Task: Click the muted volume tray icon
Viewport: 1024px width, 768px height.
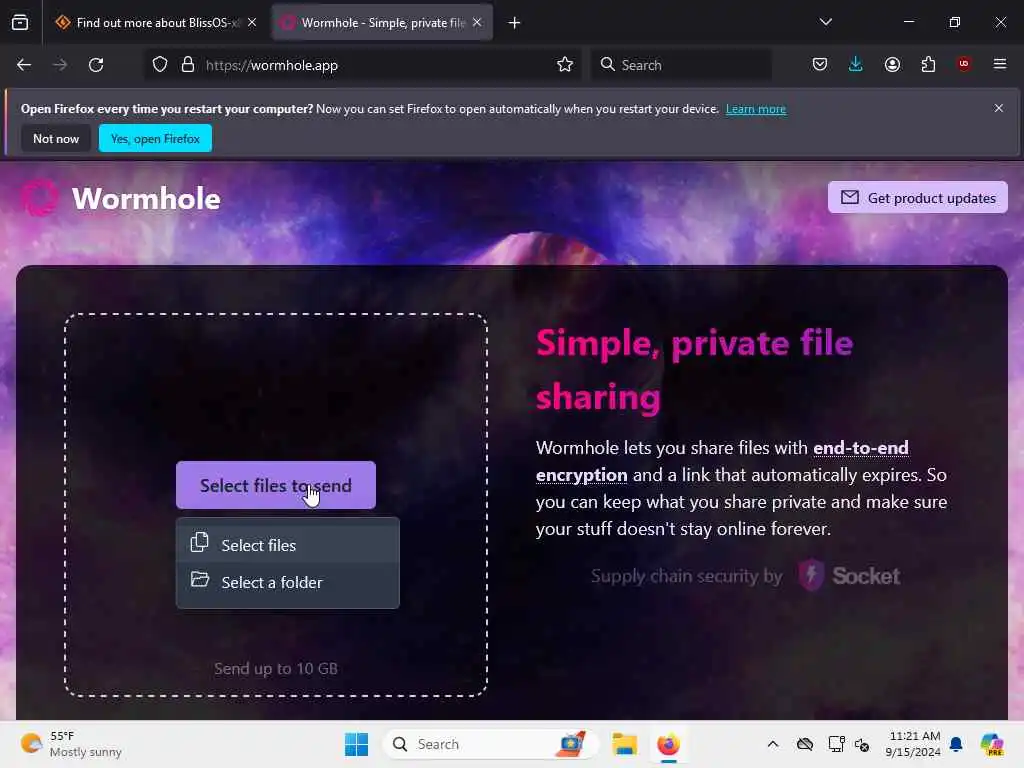Action: coord(862,744)
